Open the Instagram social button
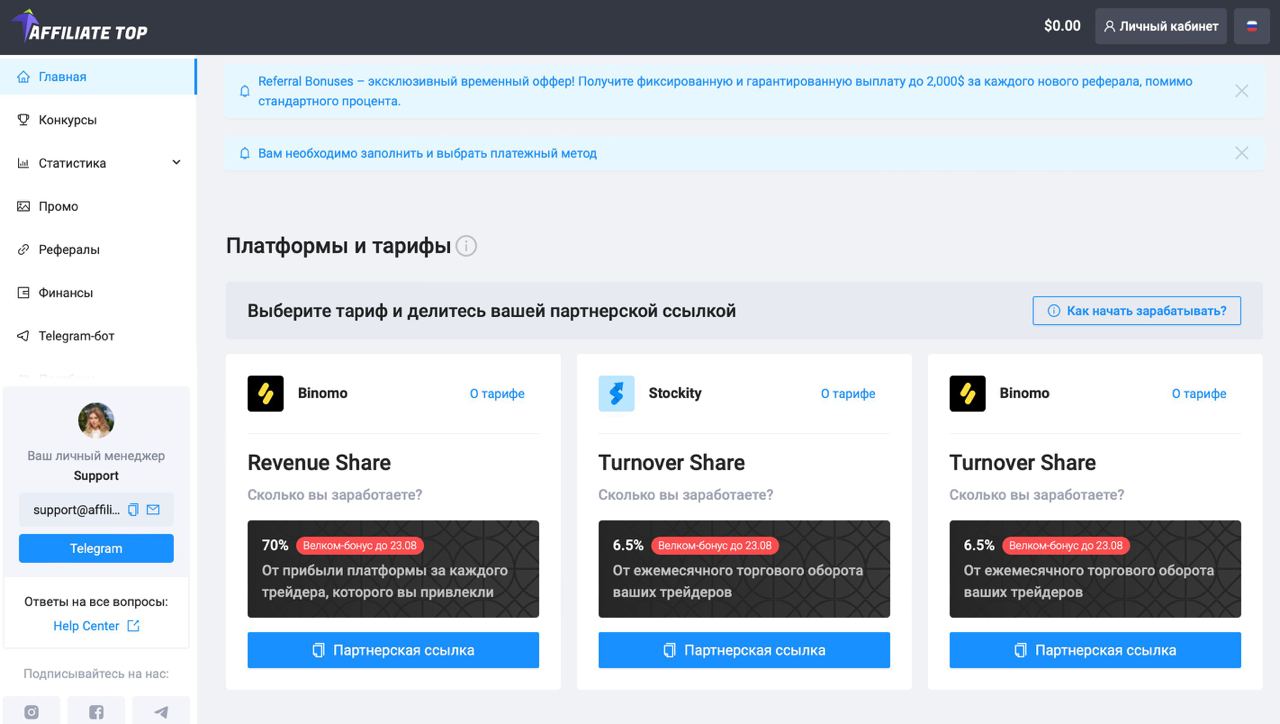This screenshot has width=1280, height=724. click(31, 711)
